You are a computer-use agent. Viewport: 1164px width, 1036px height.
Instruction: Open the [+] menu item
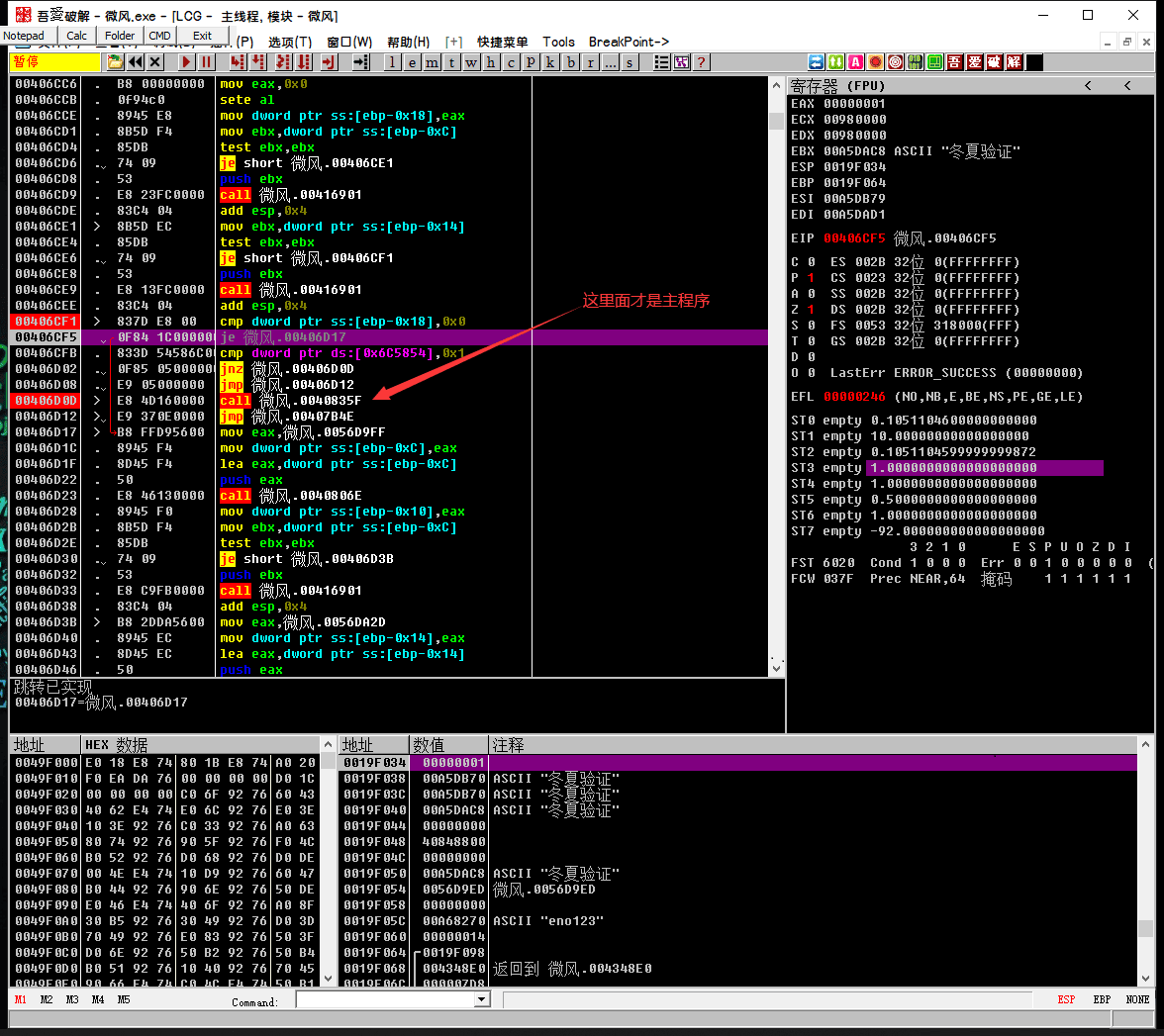pyautogui.click(x=453, y=43)
